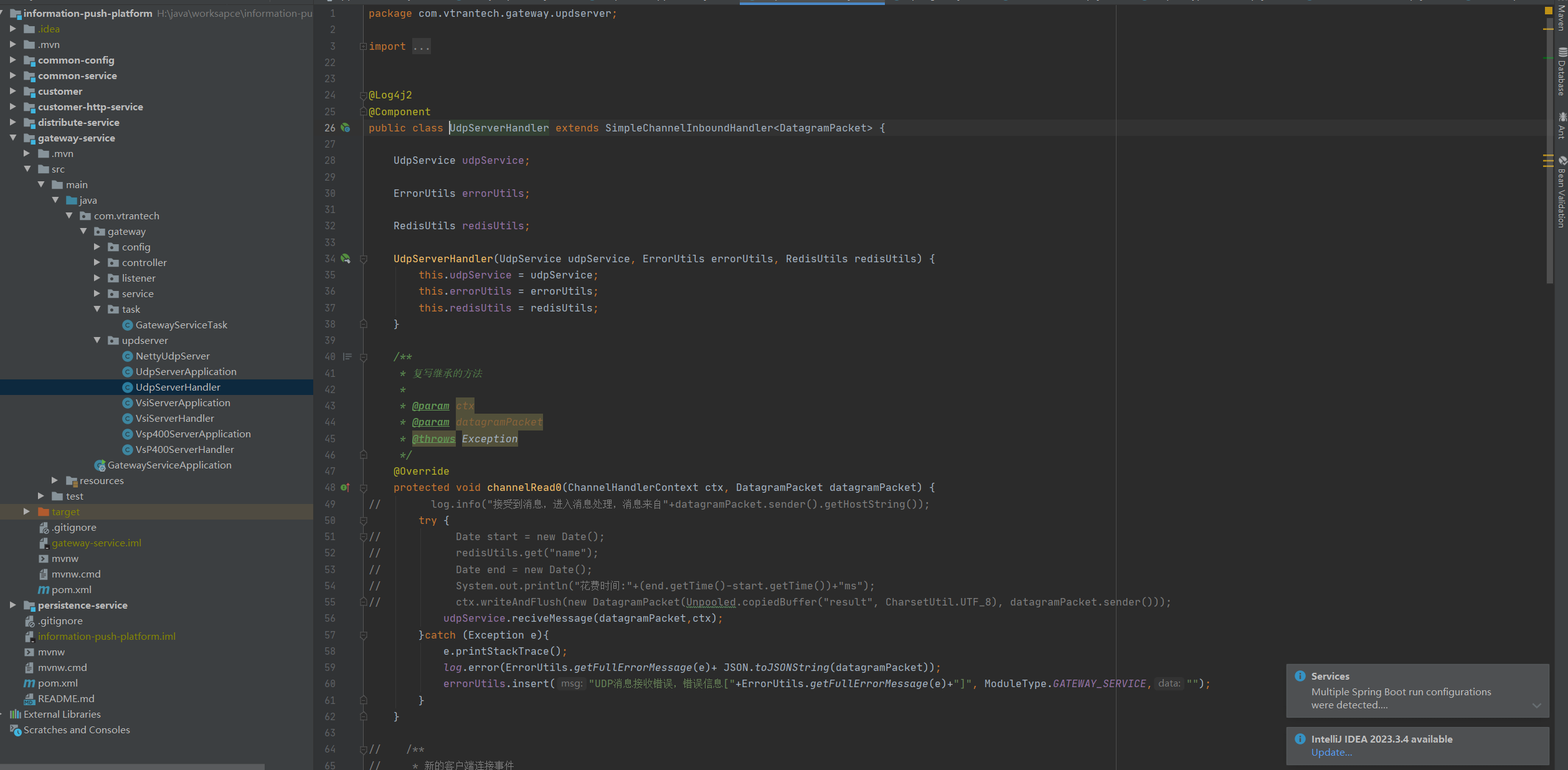Click the orange target folder icon
The height and width of the screenshot is (770, 1568).
coord(44,512)
